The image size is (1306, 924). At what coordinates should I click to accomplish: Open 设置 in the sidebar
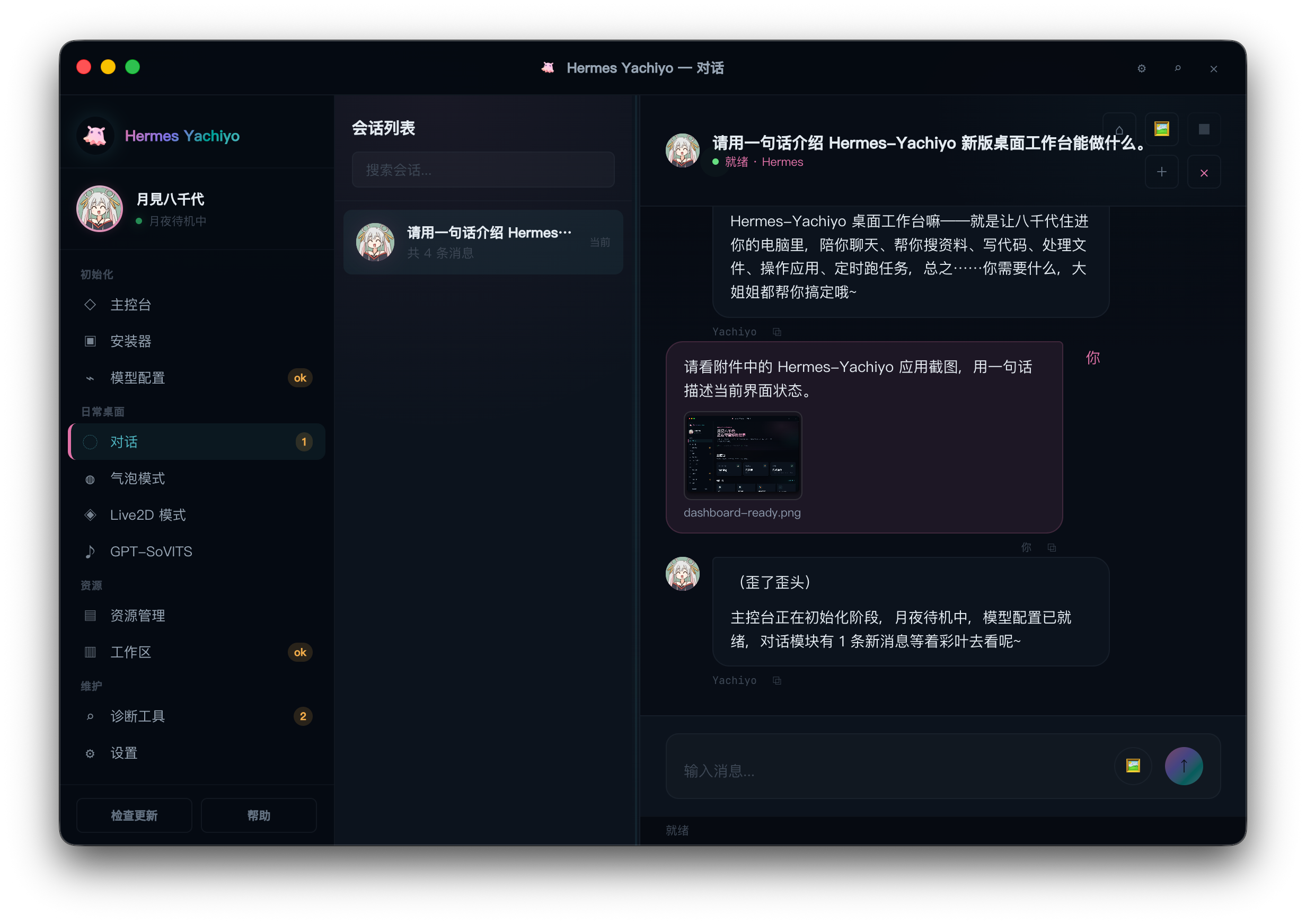(x=196, y=753)
